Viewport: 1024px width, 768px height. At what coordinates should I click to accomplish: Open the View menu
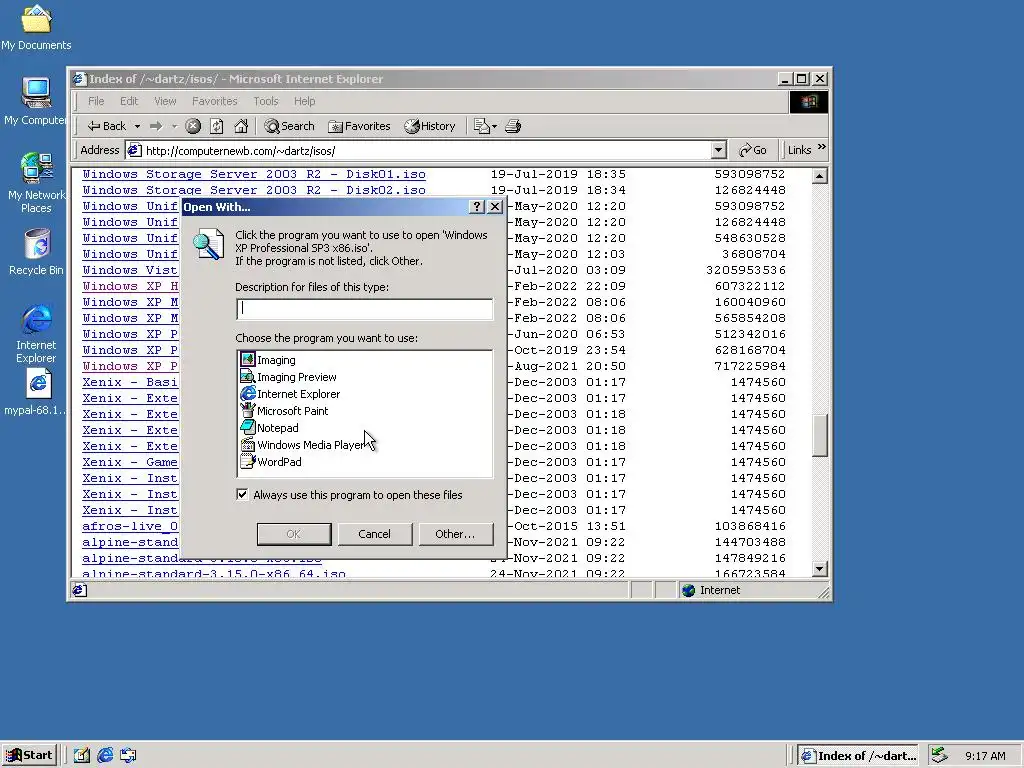(x=165, y=101)
